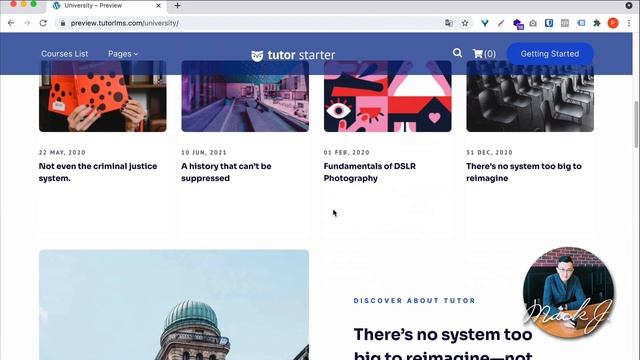
Task: Open 'There's no system too big to reimagine' card title
Action: click(x=524, y=172)
